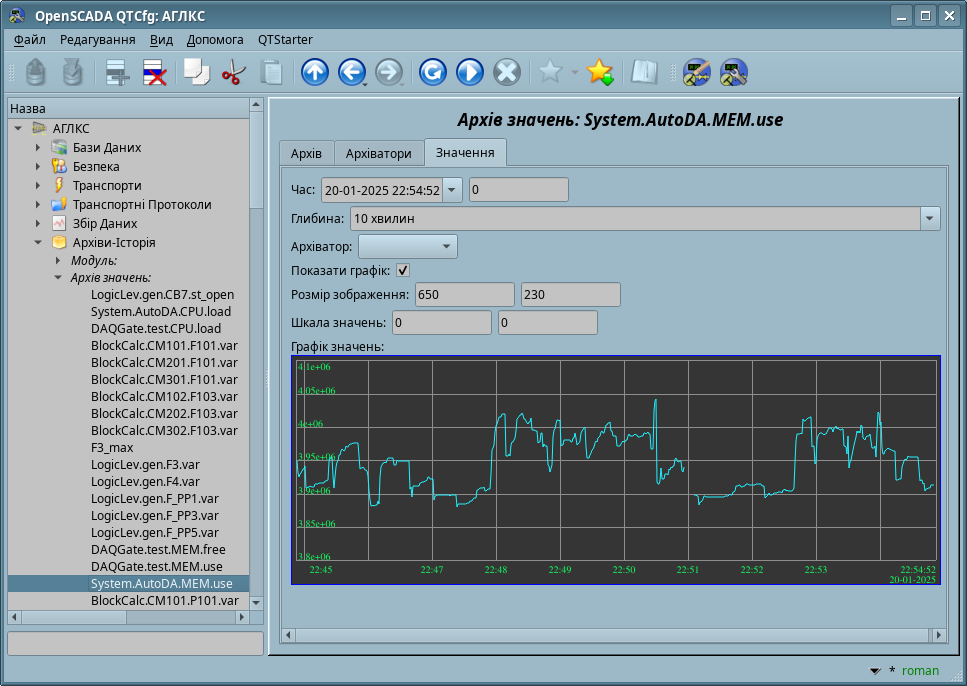The width and height of the screenshot is (967, 686).
Task: Collapse the 'Архіви-Історія' tree node
Action: pos(38,242)
